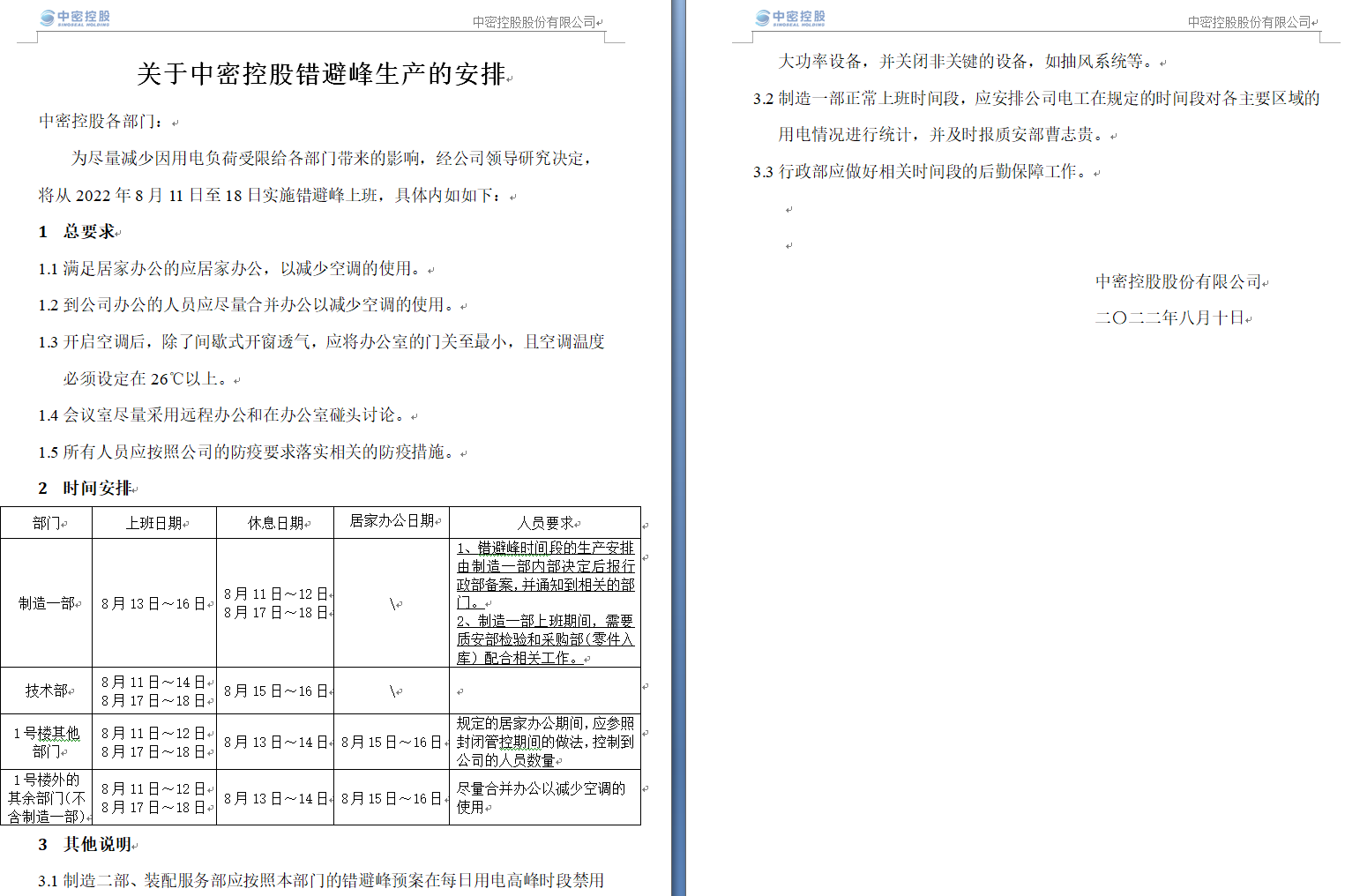The width and height of the screenshot is (1345, 896).
Task: Click the line starting 为尽量减少因用电负荷受限
Action: tap(333, 159)
